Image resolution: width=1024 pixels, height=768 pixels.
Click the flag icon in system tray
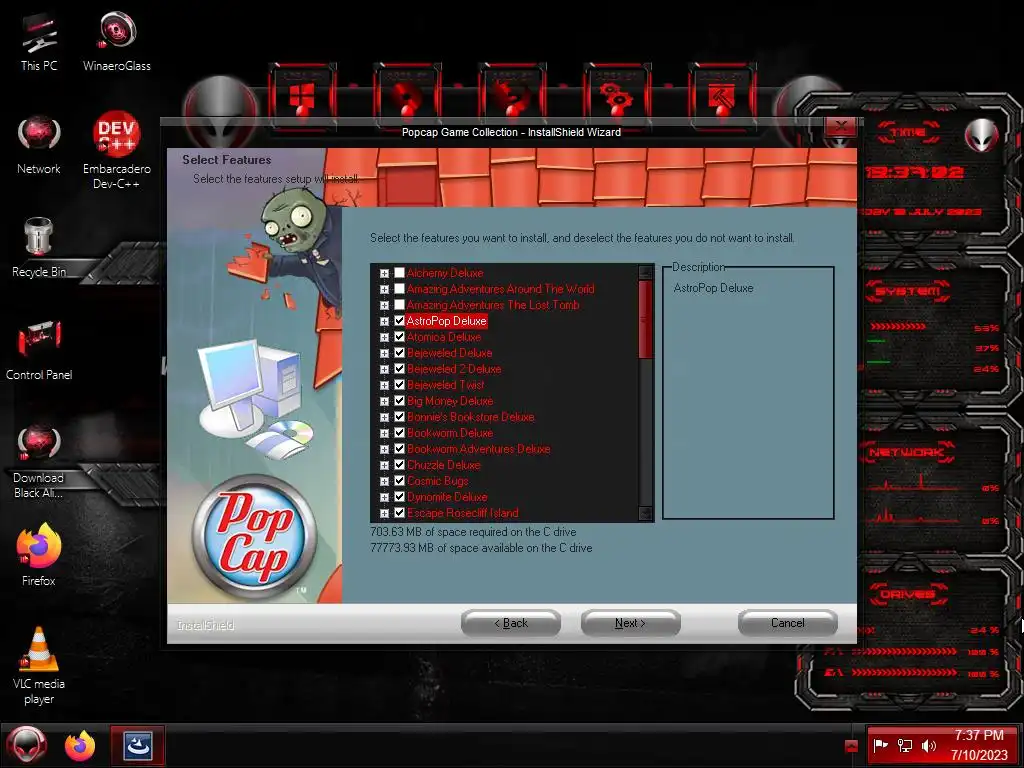pos(881,745)
